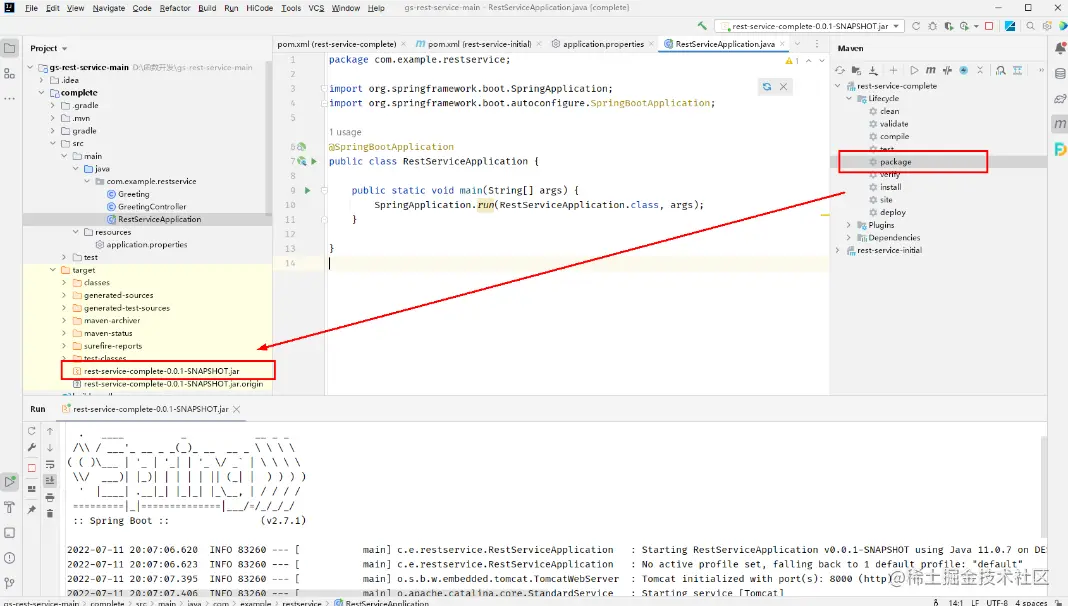Select the Project tool window sidebar icon
This screenshot has width=1068, height=606.
click(x=10, y=48)
